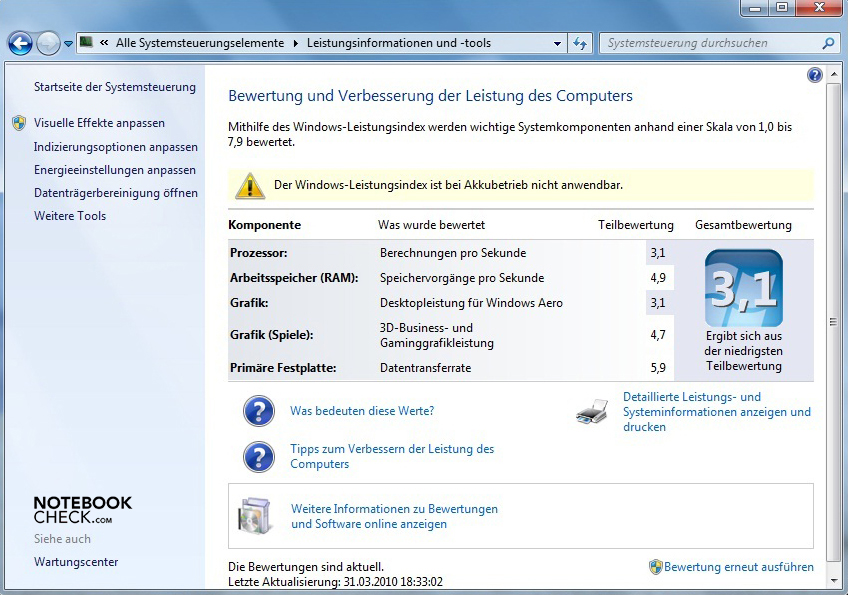Click the 5,9 Festplatte subscore
This screenshot has width=848, height=595.
(x=658, y=368)
